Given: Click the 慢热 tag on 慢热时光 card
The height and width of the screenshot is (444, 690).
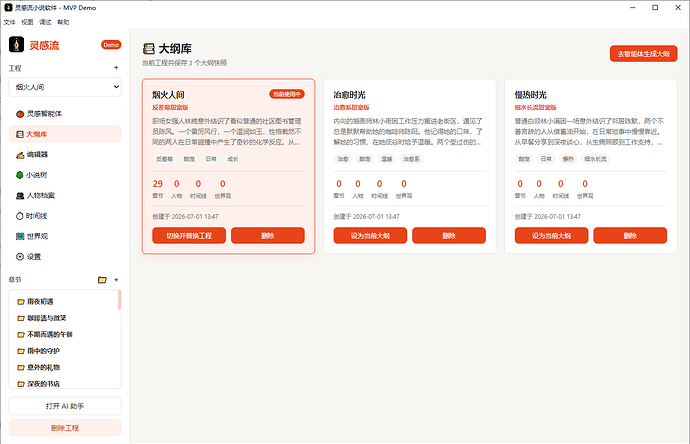Looking at the screenshot, I should pos(568,159).
